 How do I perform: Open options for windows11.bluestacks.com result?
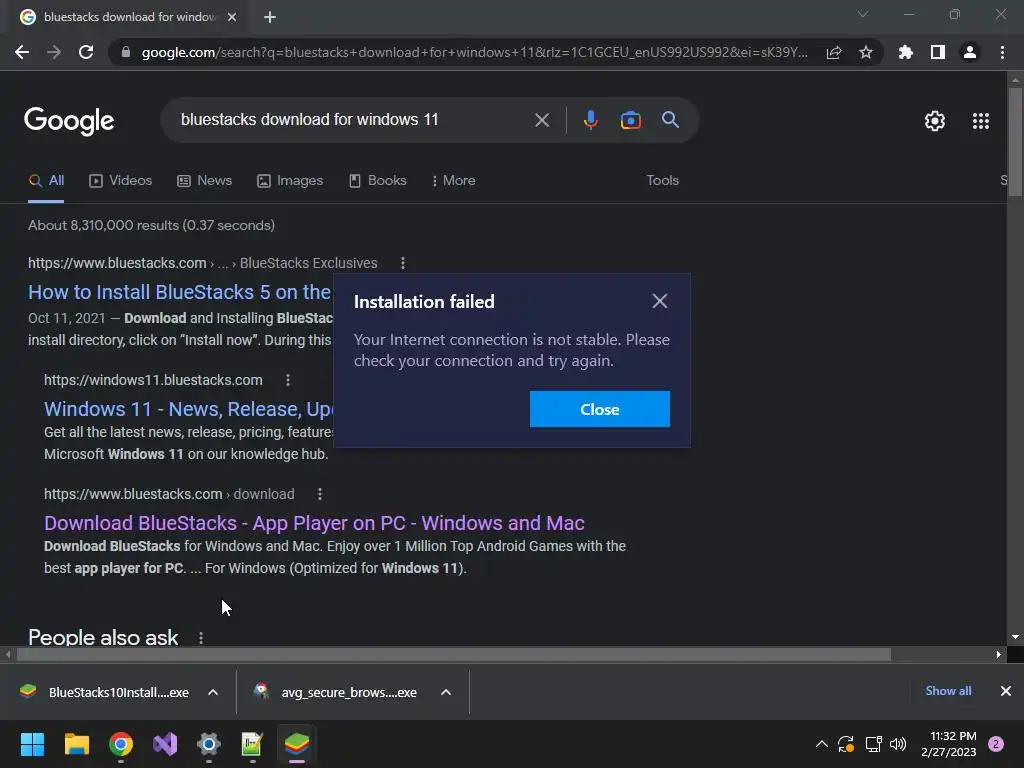(x=288, y=380)
